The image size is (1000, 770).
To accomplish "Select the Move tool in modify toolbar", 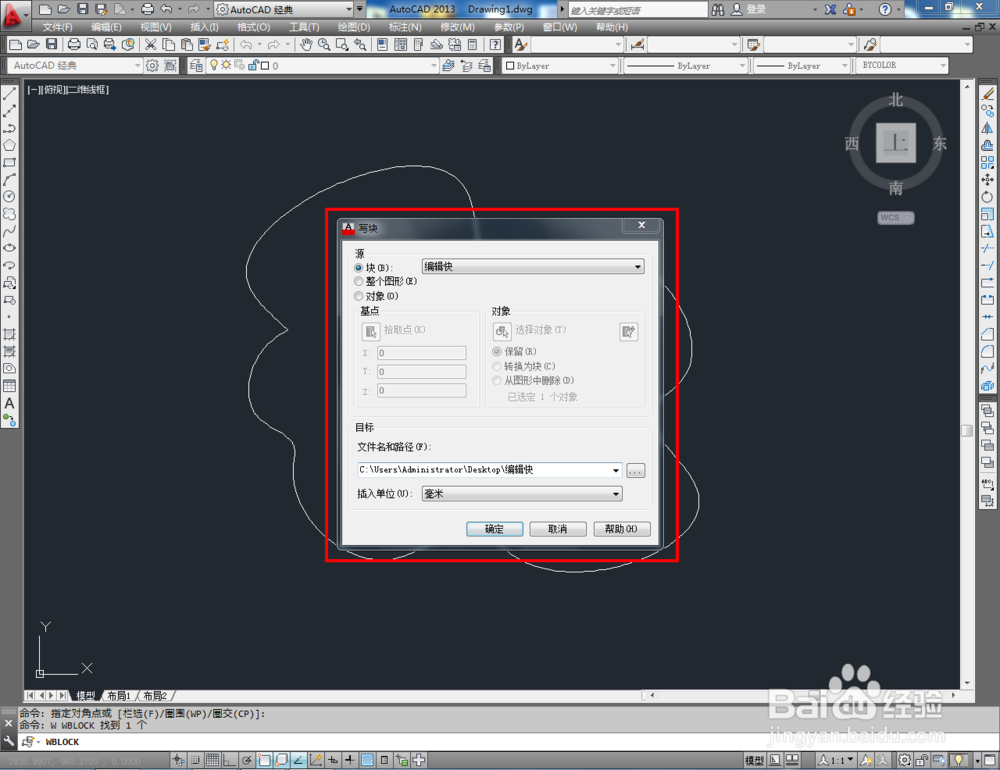I will tap(987, 180).
